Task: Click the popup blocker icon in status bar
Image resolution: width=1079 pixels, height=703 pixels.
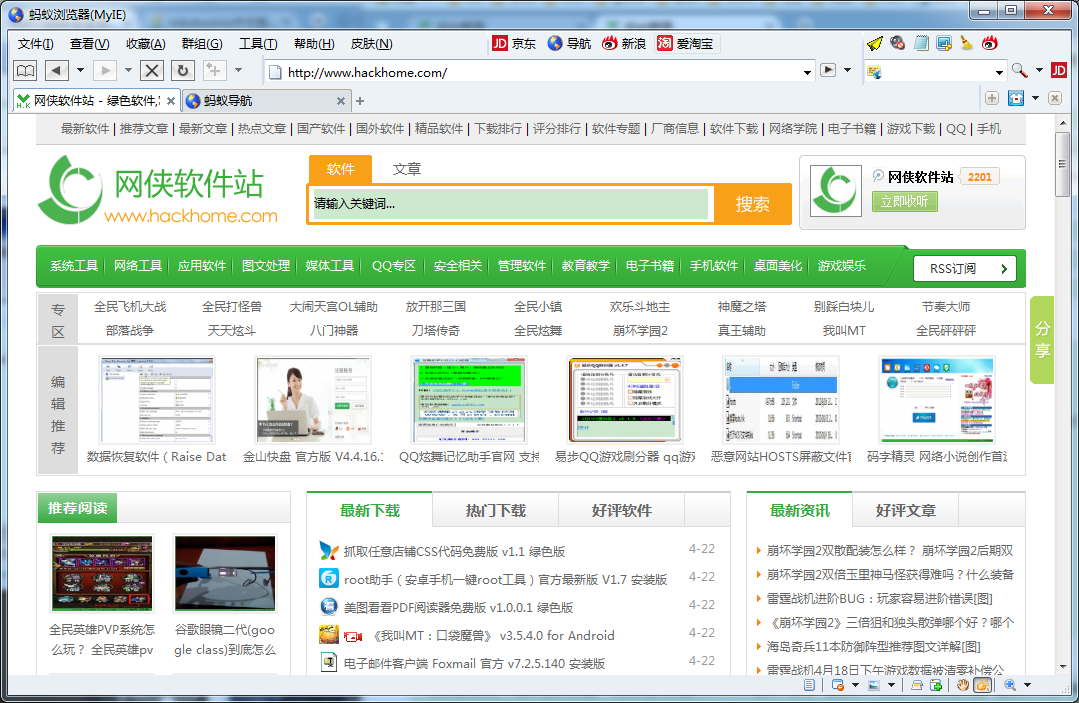Action: tap(837, 685)
